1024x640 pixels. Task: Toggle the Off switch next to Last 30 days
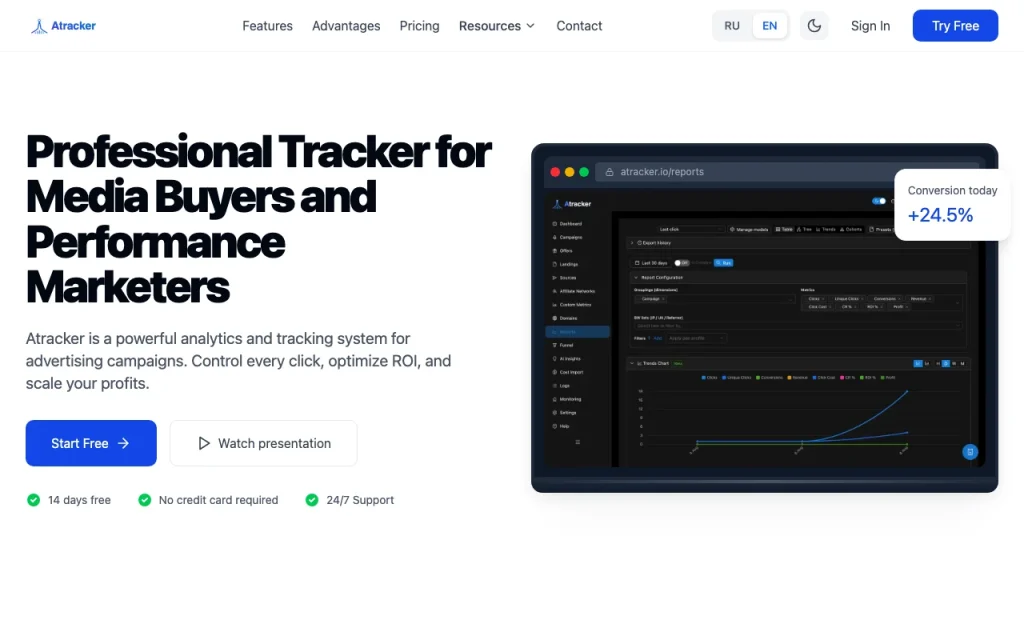click(682, 263)
